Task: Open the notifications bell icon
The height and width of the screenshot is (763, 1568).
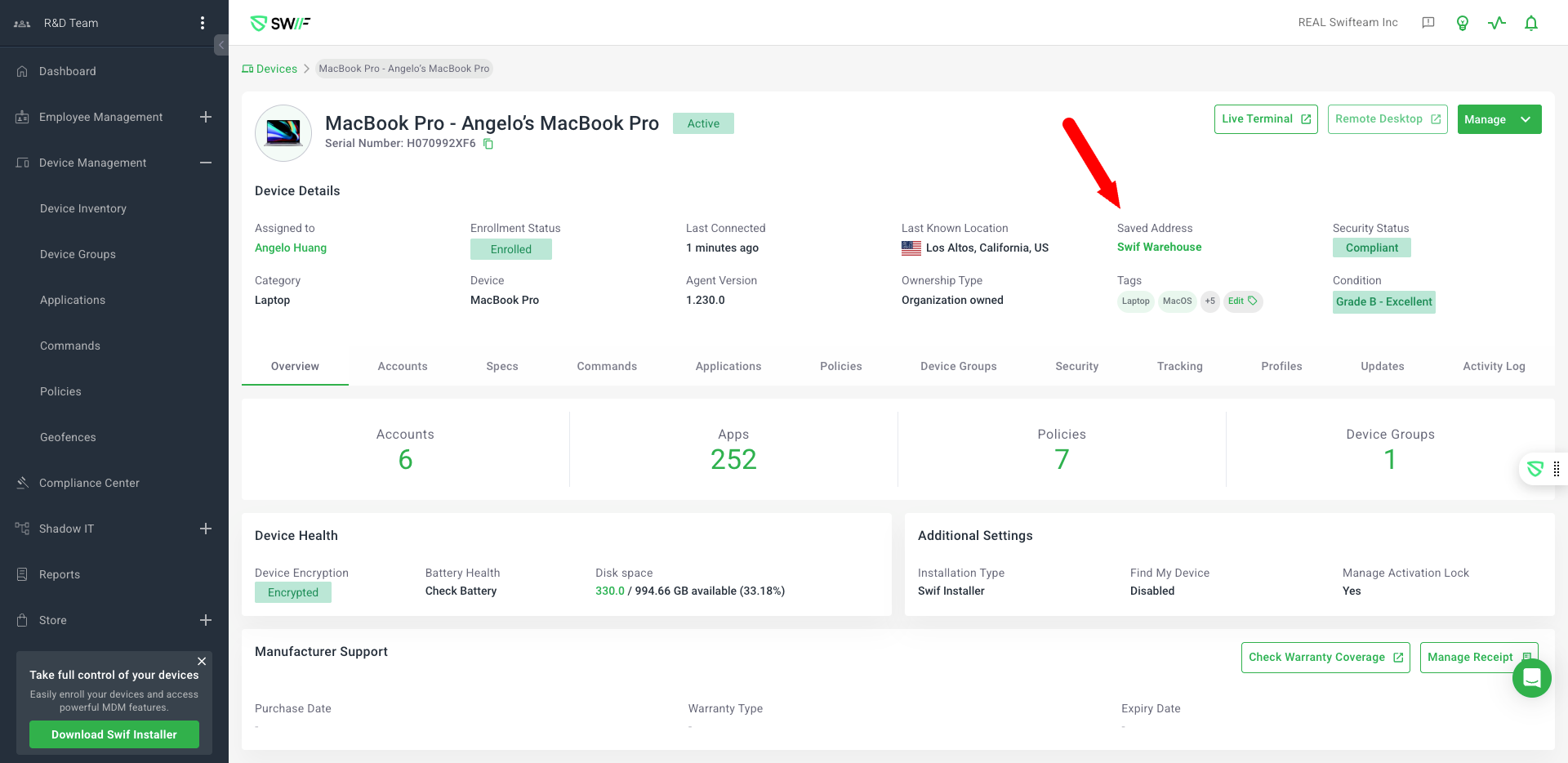Action: point(1531,23)
